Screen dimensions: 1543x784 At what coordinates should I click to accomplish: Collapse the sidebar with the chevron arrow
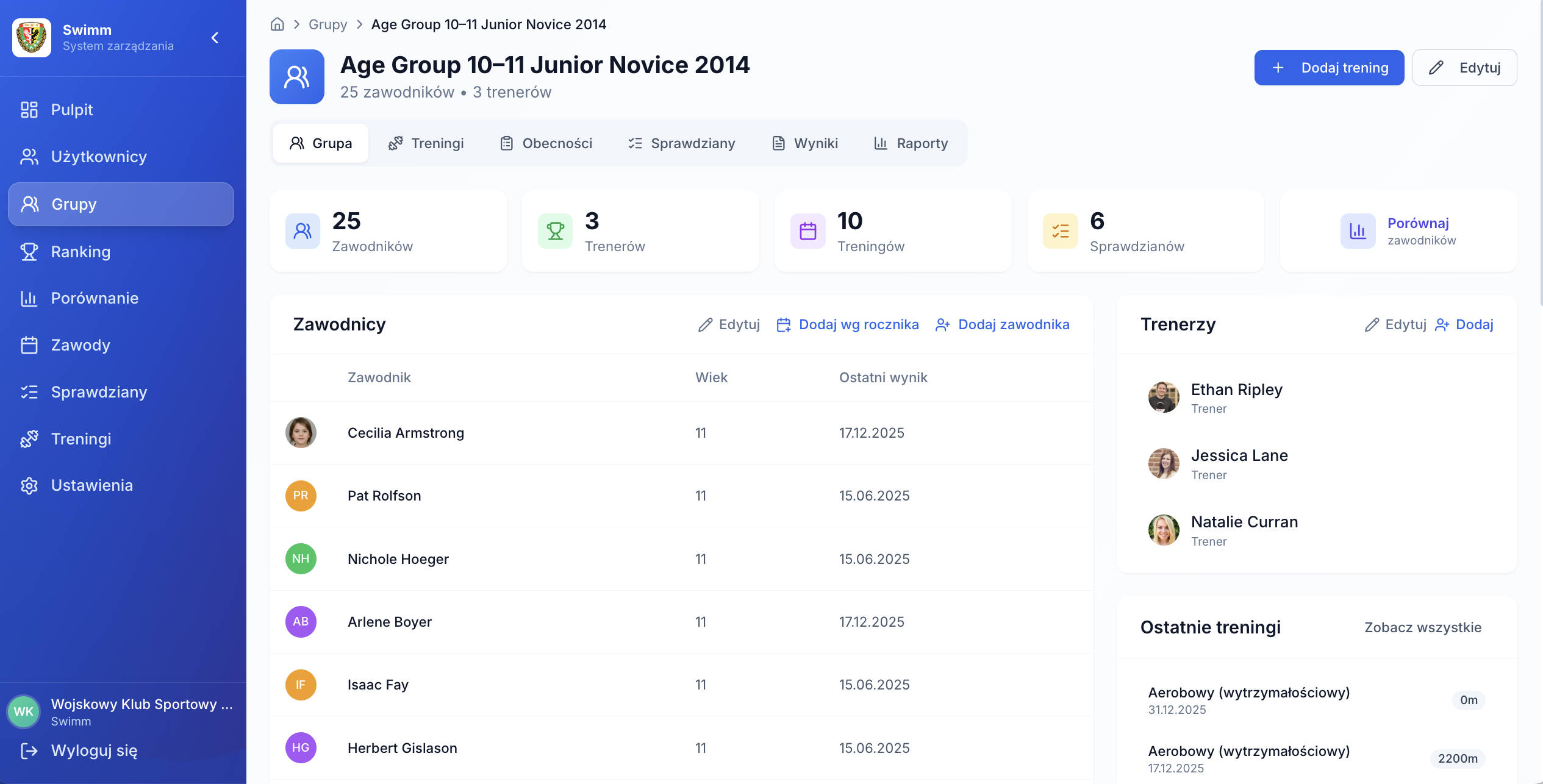click(215, 37)
